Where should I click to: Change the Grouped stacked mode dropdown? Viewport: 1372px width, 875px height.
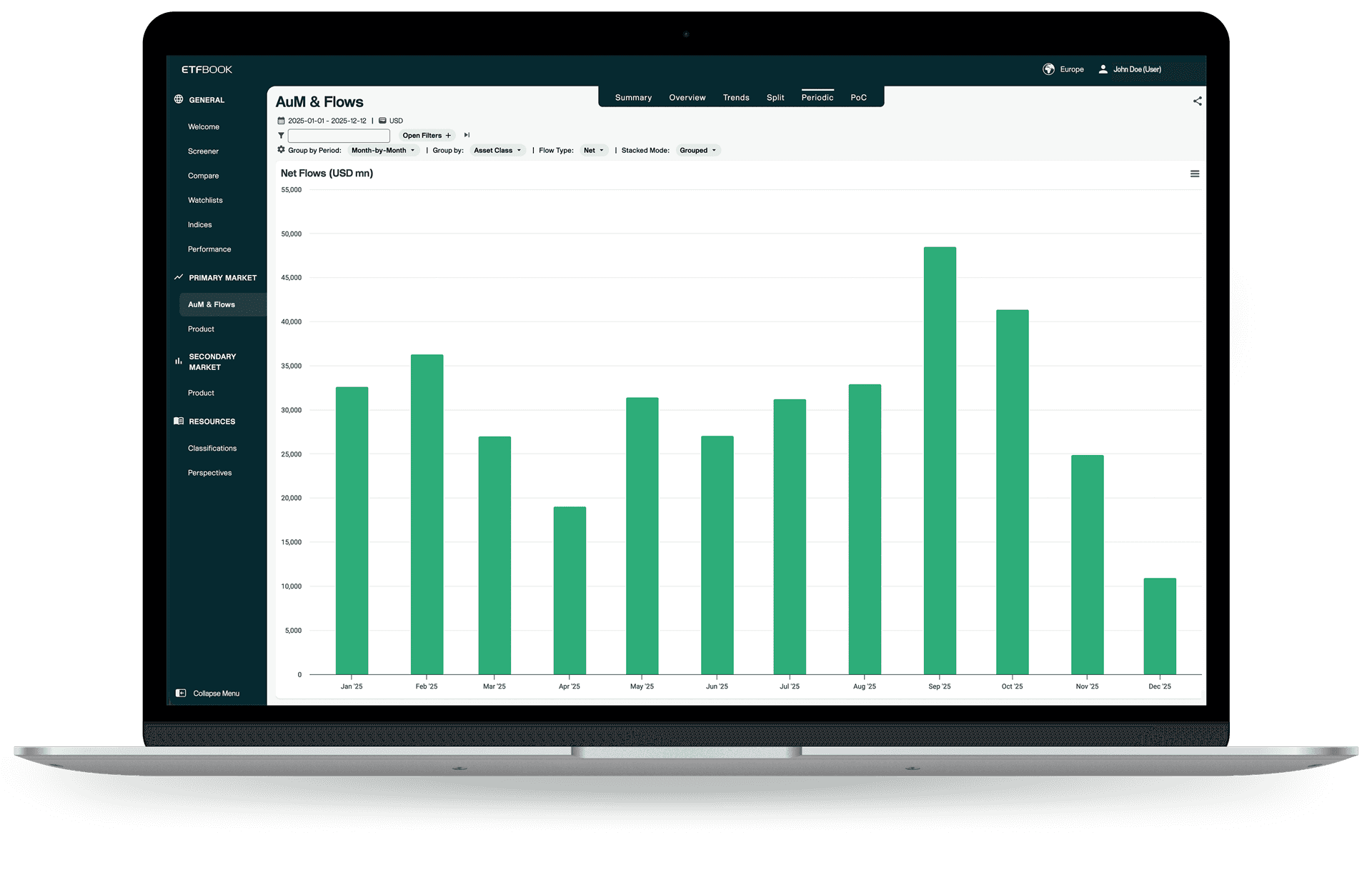(697, 150)
